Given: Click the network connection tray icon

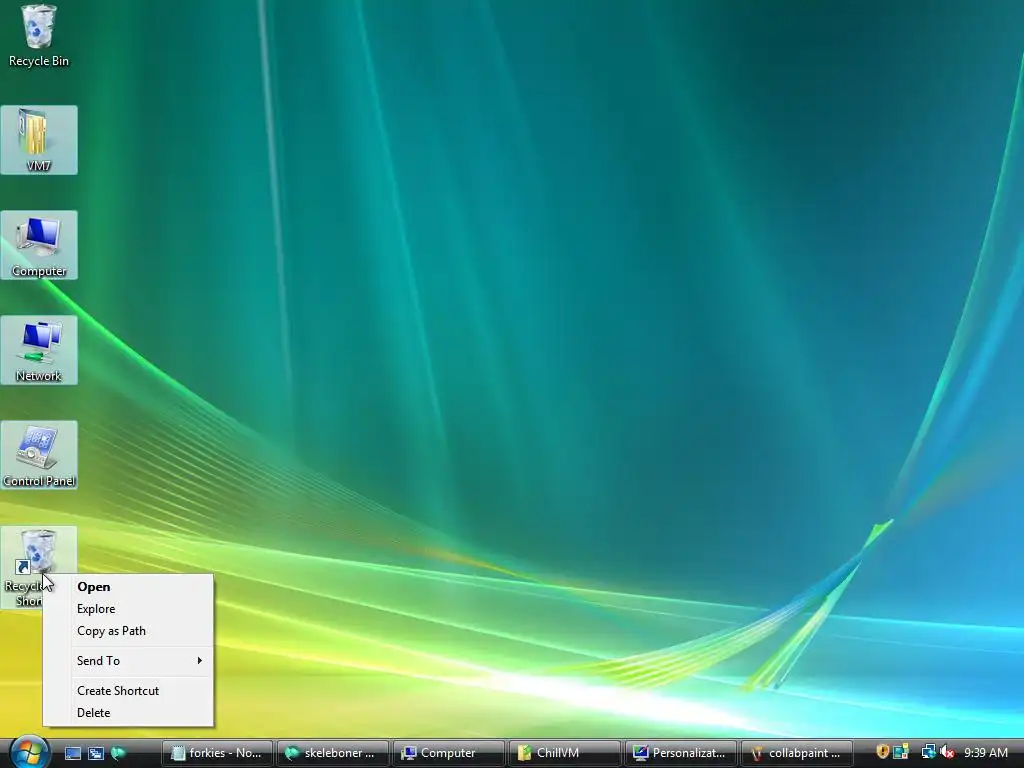Looking at the screenshot, I should pyautogui.click(x=928, y=752).
